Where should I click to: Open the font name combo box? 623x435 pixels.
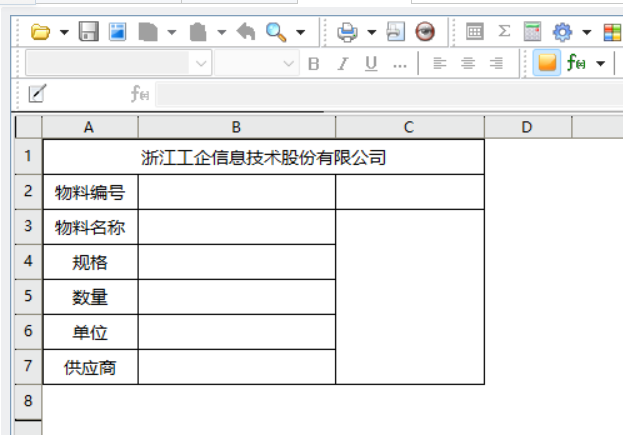tap(118, 63)
